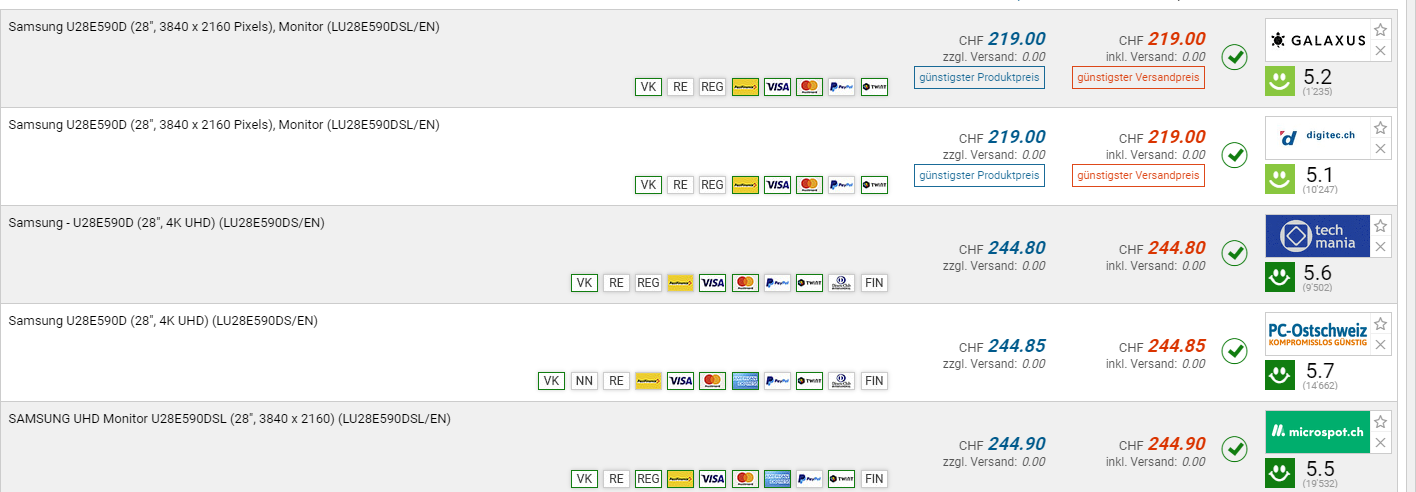The width and height of the screenshot is (1416, 492).
Task: Click digitec.ch's "günstigster Versandpreis" label
Action: pos(1138,175)
